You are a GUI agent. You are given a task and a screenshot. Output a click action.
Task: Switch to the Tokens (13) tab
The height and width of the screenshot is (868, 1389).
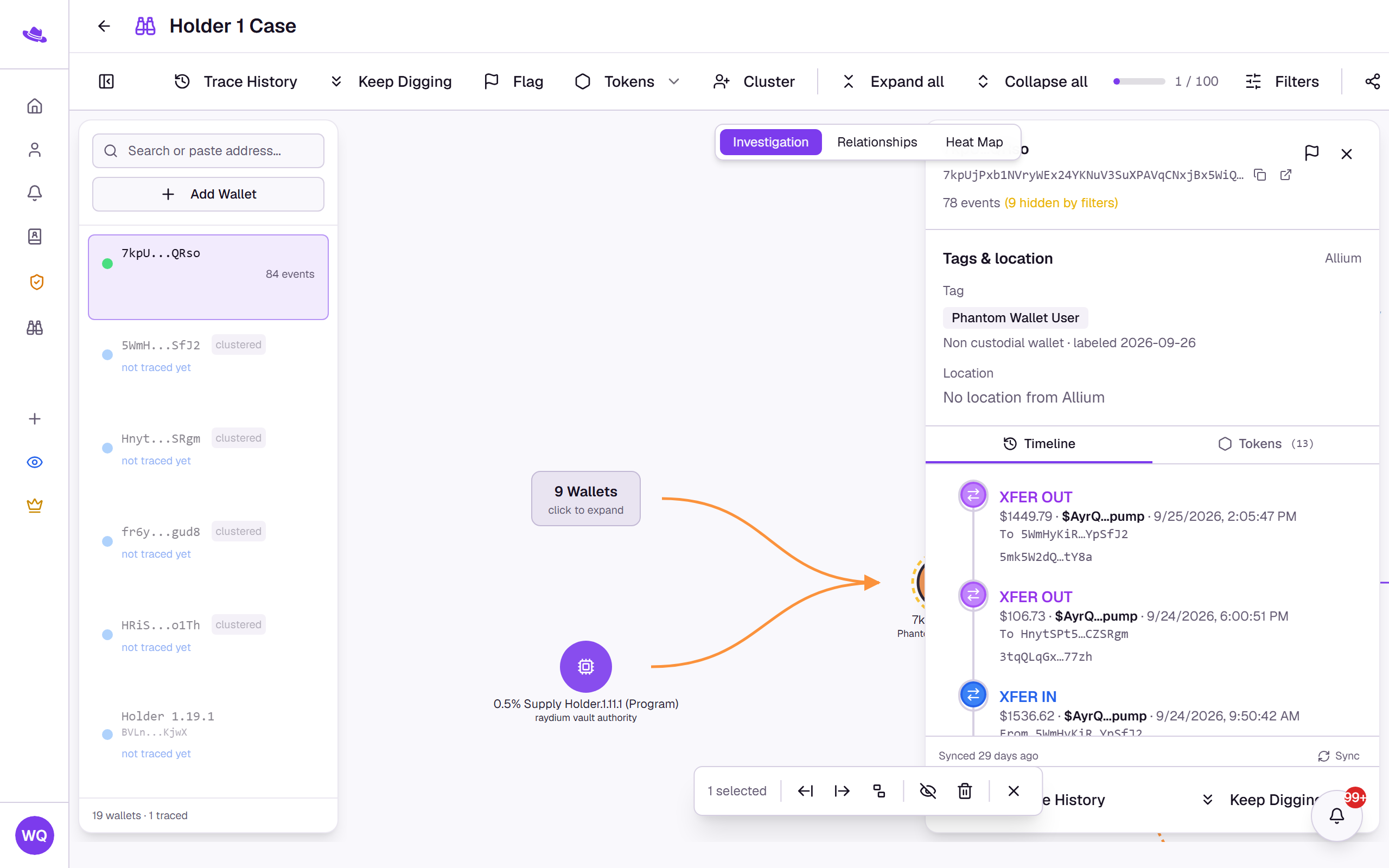point(1266,444)
